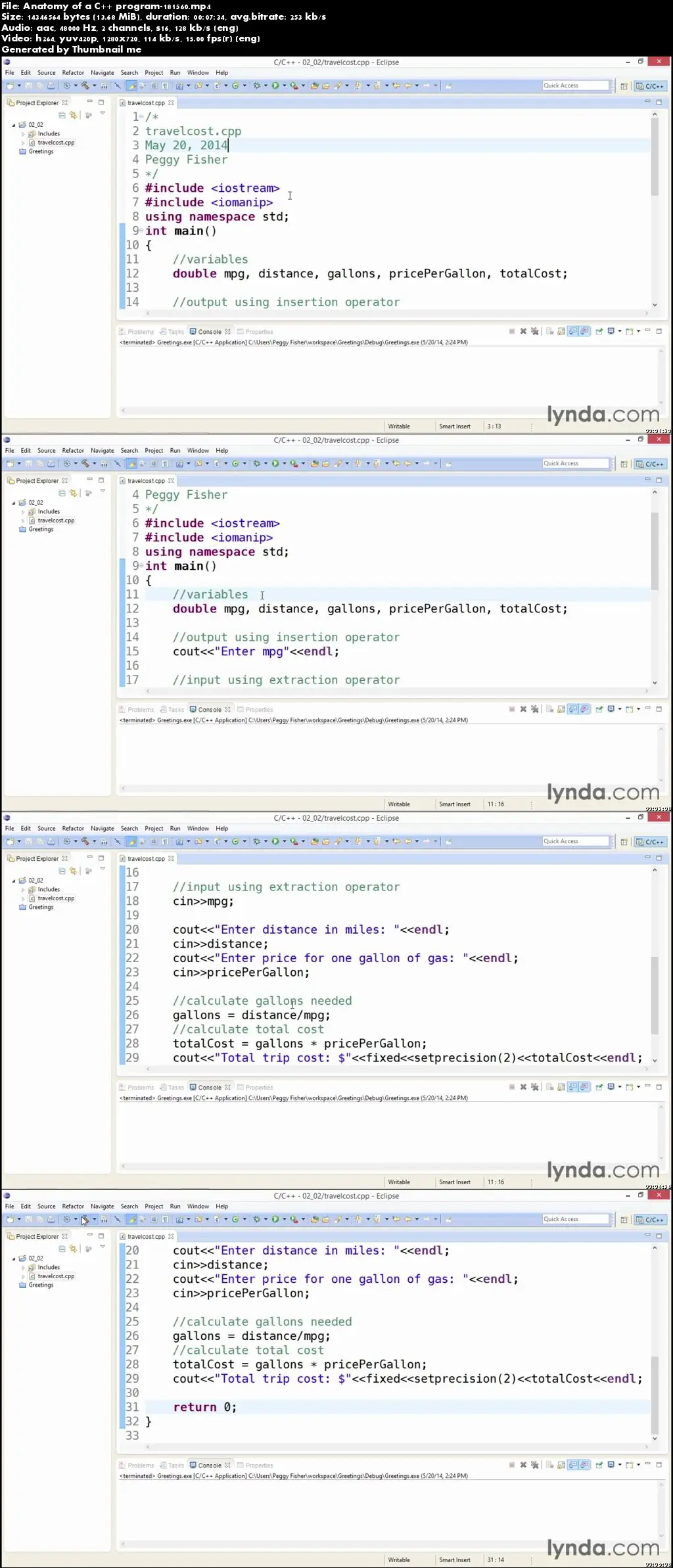
Task: Click the Build hammer icon in the 3:13 frame
Action: pyautogui.click(x=85, y=85)
